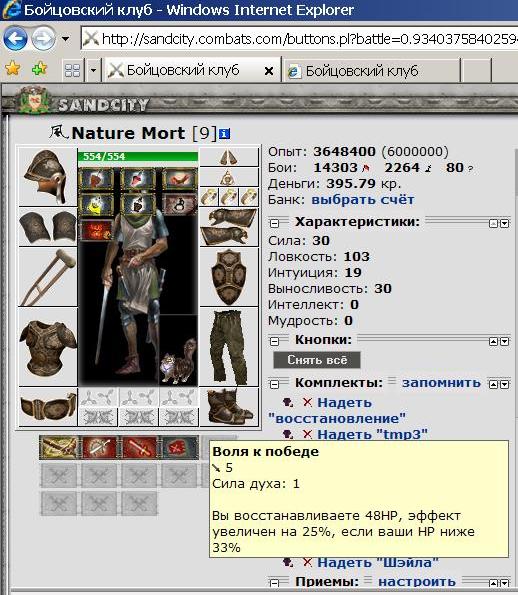518x595 pixels.
Task: Click the Снять всё button
Action: pos(317,360)
